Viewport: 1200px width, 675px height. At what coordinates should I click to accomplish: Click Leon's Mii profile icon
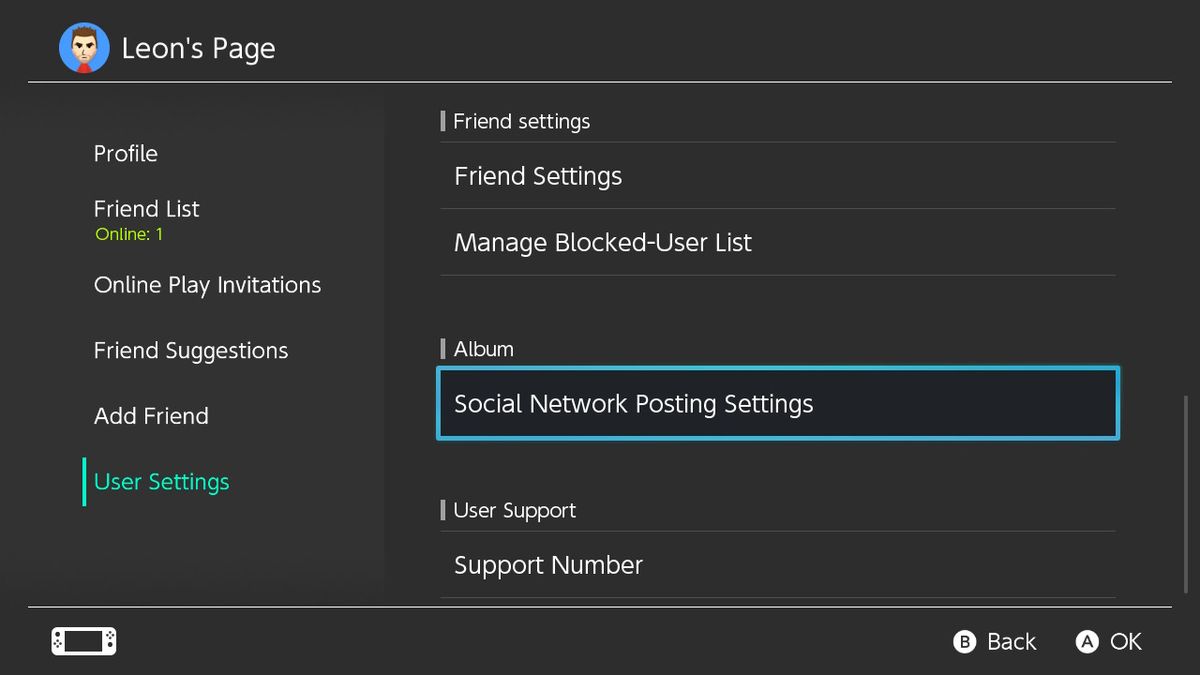pyautogui.click(x=84, y=46)
